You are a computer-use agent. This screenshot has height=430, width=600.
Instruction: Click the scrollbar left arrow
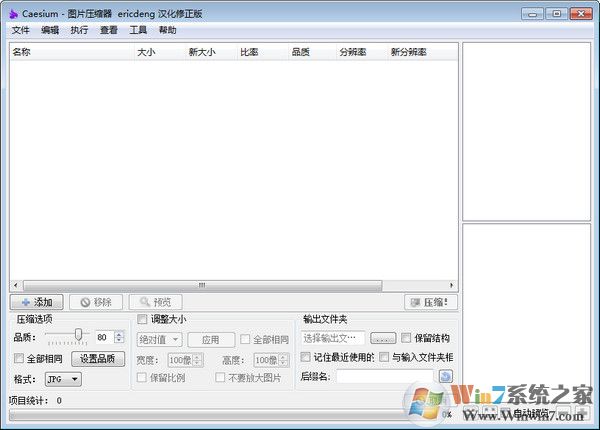[15, 285]
